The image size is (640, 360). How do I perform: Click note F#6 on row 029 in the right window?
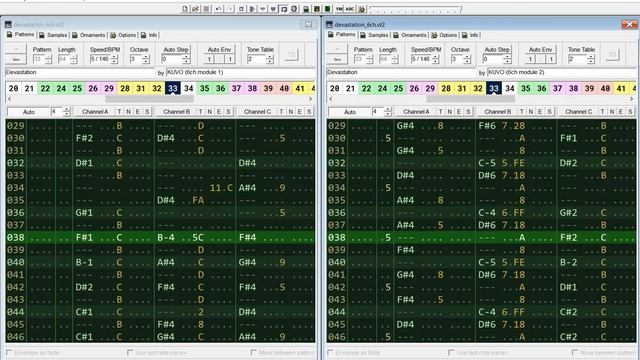pyautogui.click(x=487, y=126)
